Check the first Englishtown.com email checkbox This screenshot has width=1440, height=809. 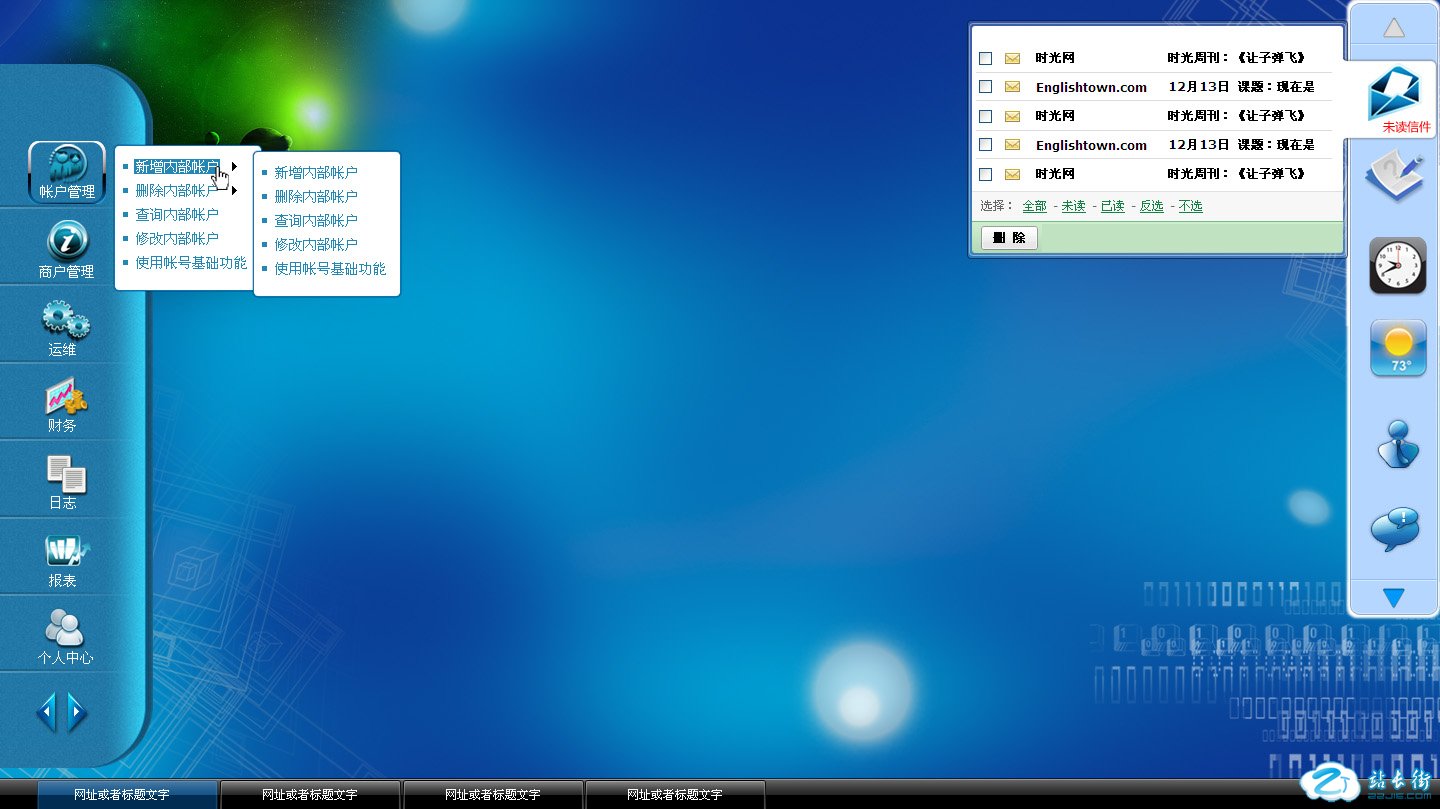(985, 88)
